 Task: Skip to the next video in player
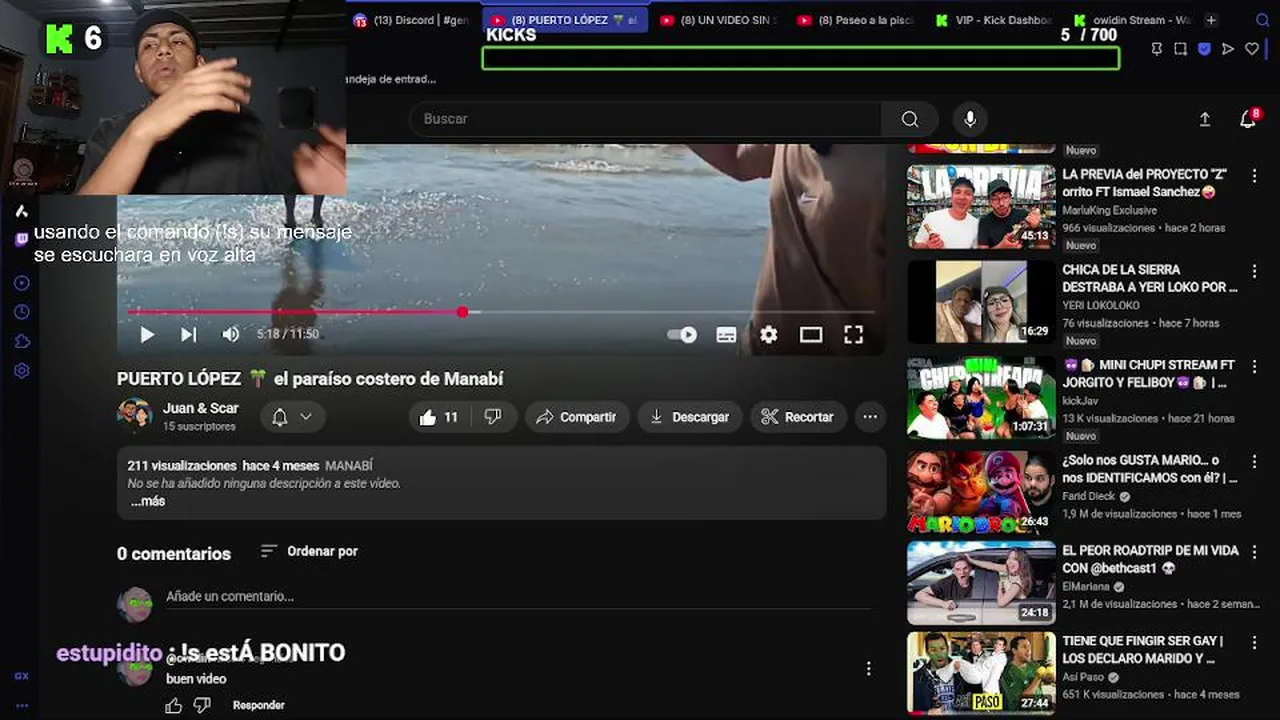tap(188, 335)
